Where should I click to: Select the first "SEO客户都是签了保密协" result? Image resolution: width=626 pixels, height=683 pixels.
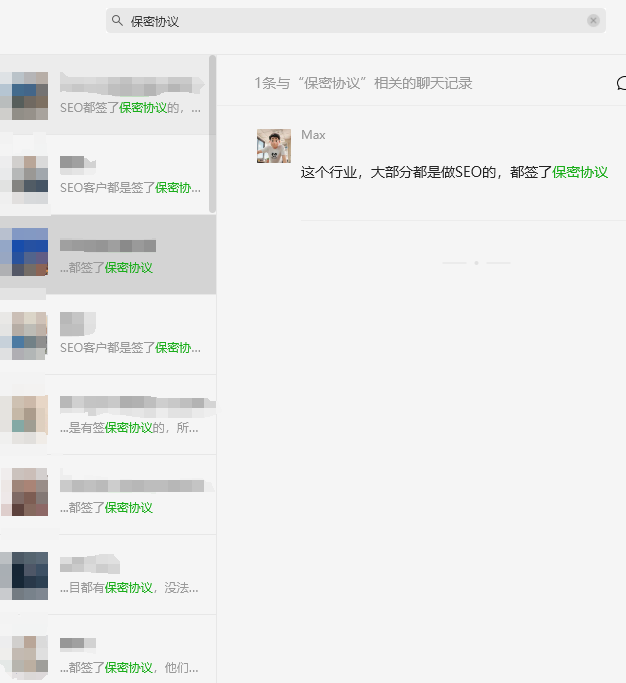pyautogui.click(x=108, y=175)
